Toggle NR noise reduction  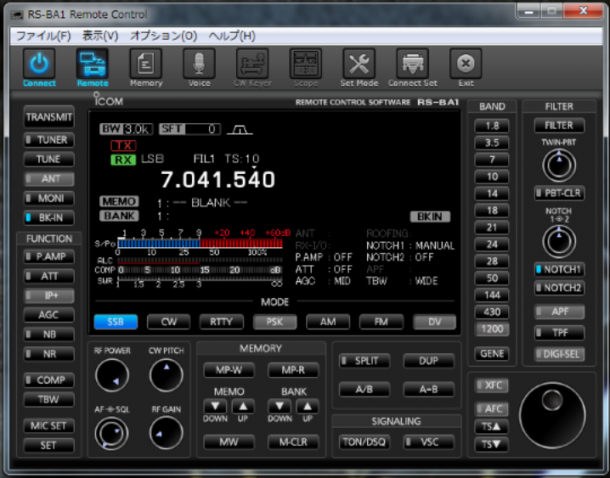[x=49, y=354]
